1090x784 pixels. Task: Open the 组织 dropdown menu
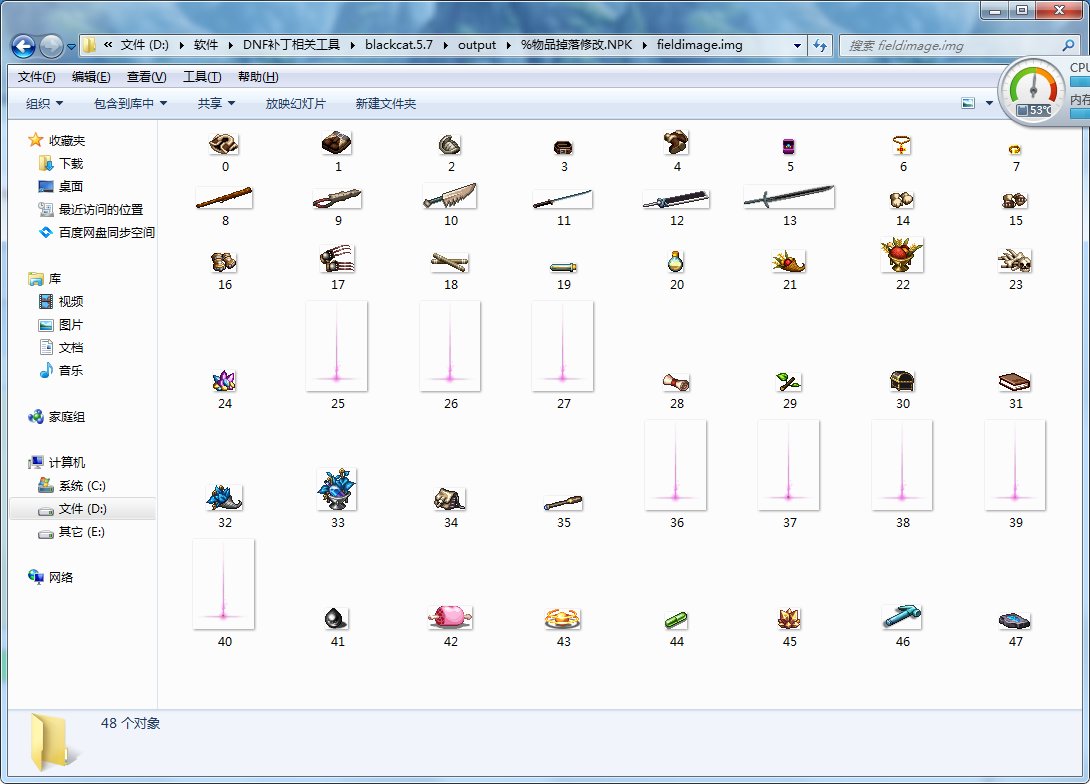coord(44,104)
